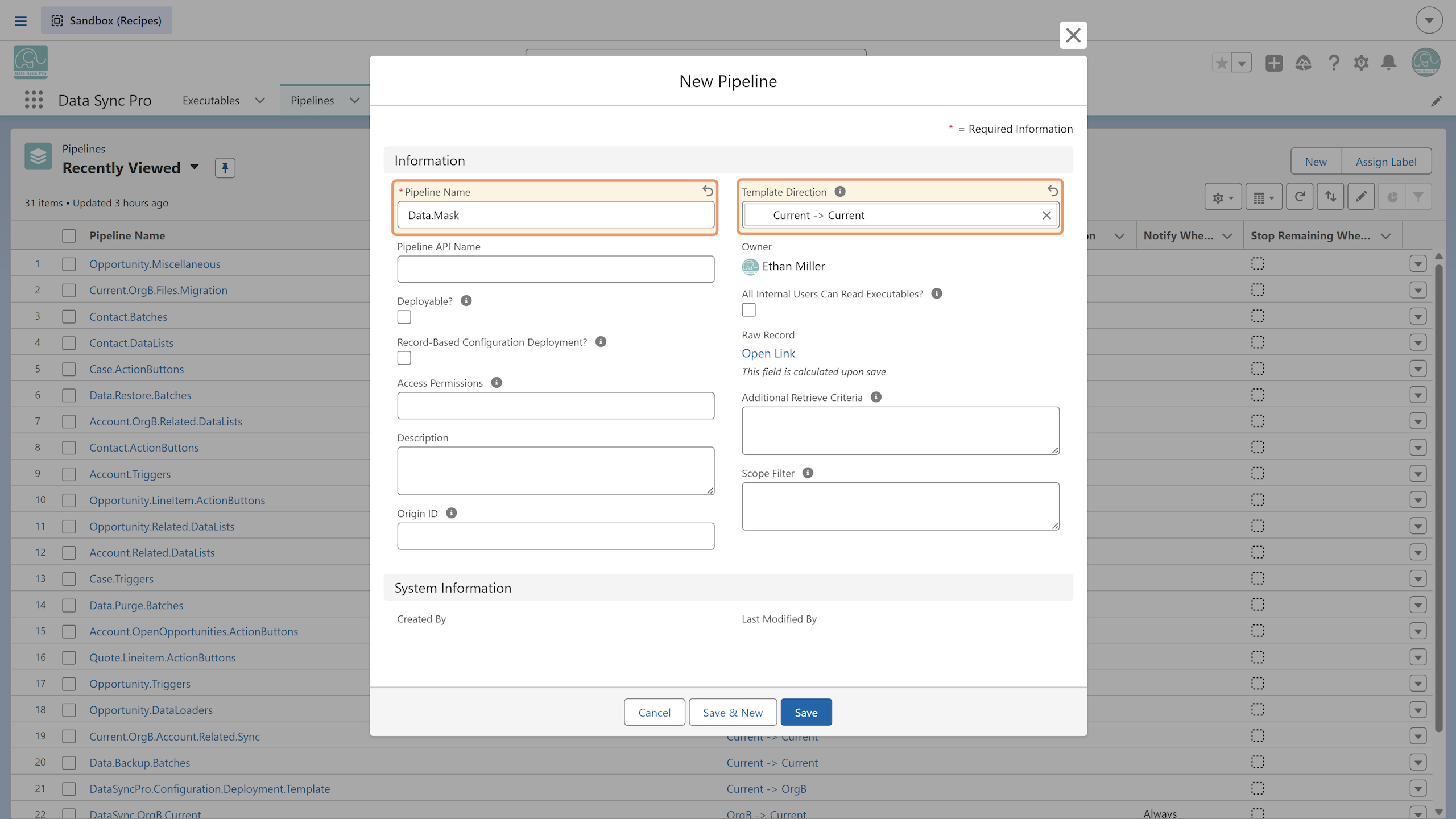Viewport: 1456px width, 819px height.
Task: Open the Trailhead guidance icon
Action: click(x=1303, y=63)
